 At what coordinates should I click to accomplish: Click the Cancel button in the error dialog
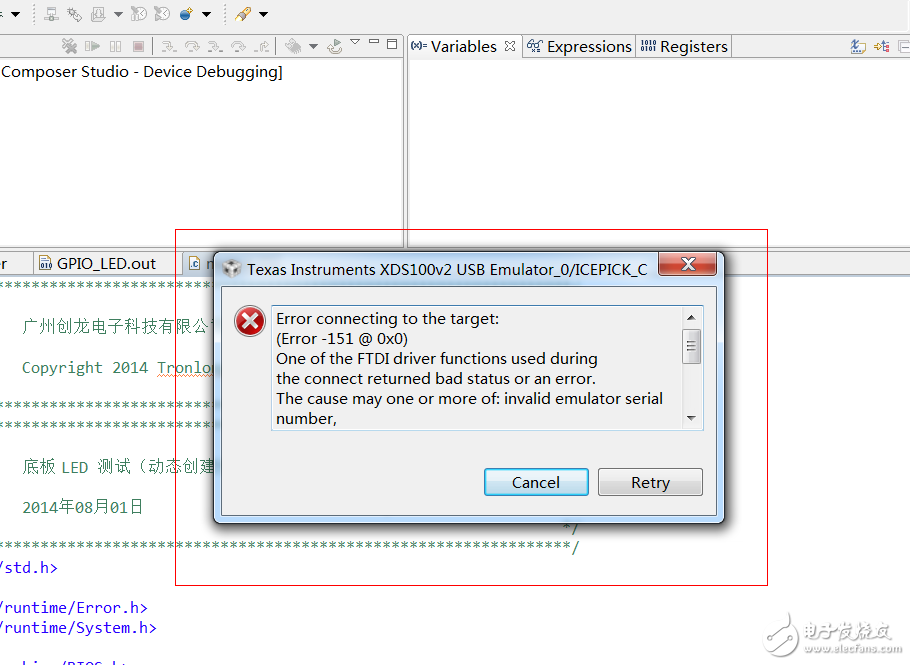click(x=536, y=482)
